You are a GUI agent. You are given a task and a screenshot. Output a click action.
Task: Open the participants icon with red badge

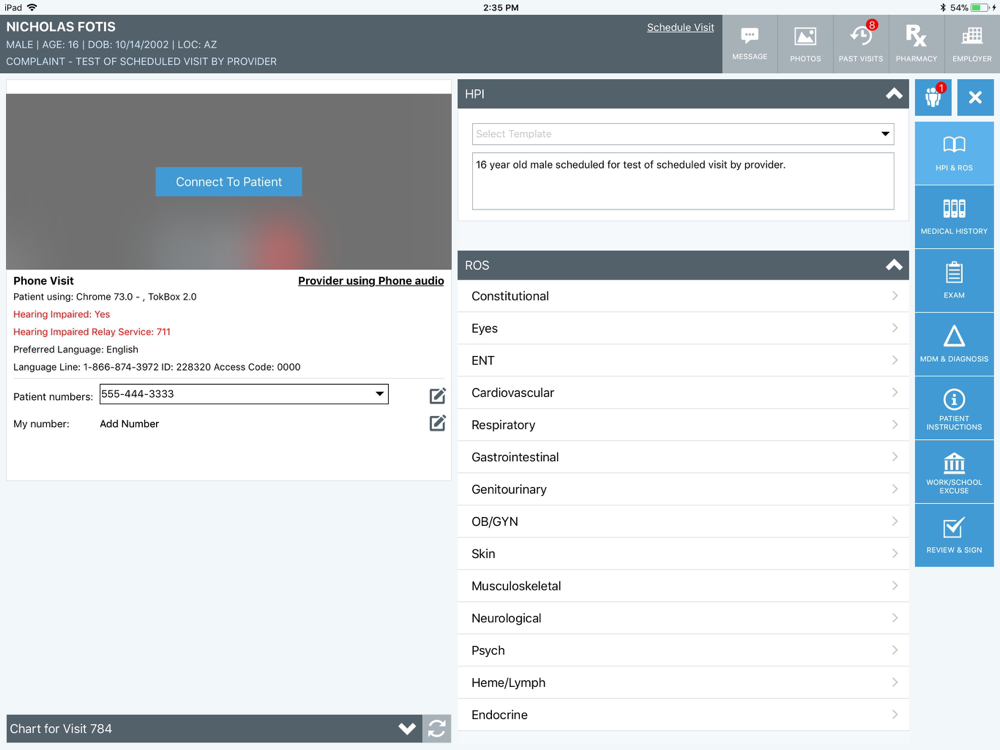coord(933,98)
